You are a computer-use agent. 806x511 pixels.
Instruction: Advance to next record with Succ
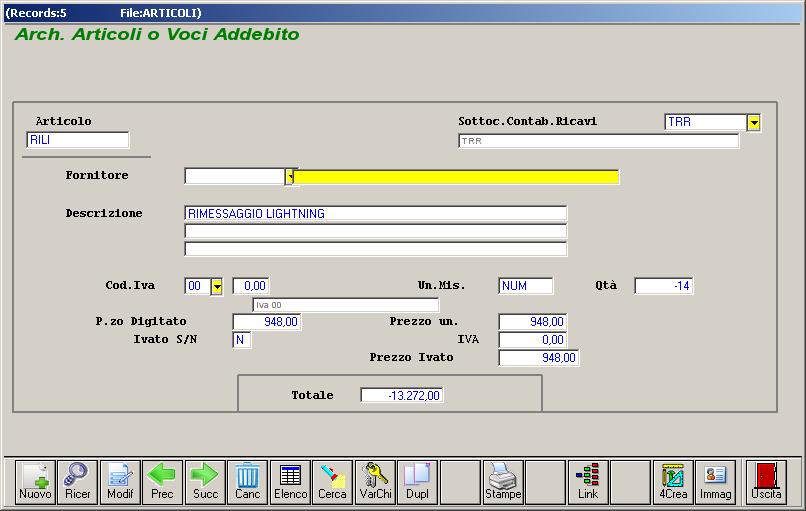click(205, 482)
